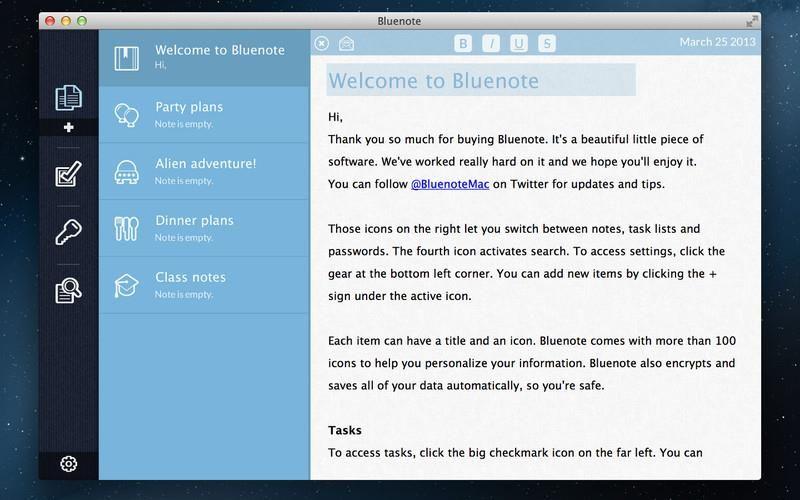Click the book icon of Welcome note
The width and height of the screenshot is (800, 500).
(127, 58)
